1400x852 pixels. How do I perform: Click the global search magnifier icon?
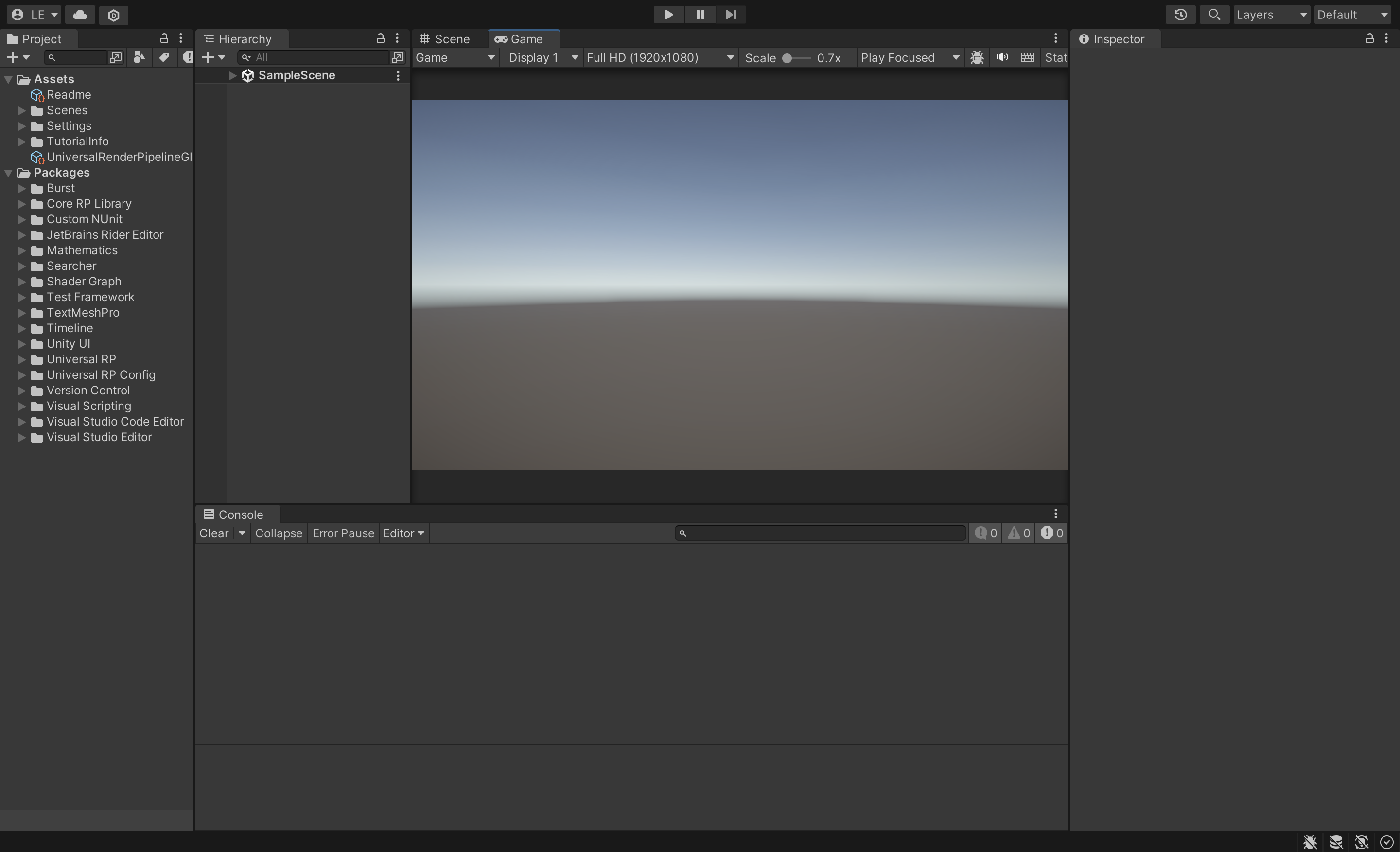[x=1214, y=15]
